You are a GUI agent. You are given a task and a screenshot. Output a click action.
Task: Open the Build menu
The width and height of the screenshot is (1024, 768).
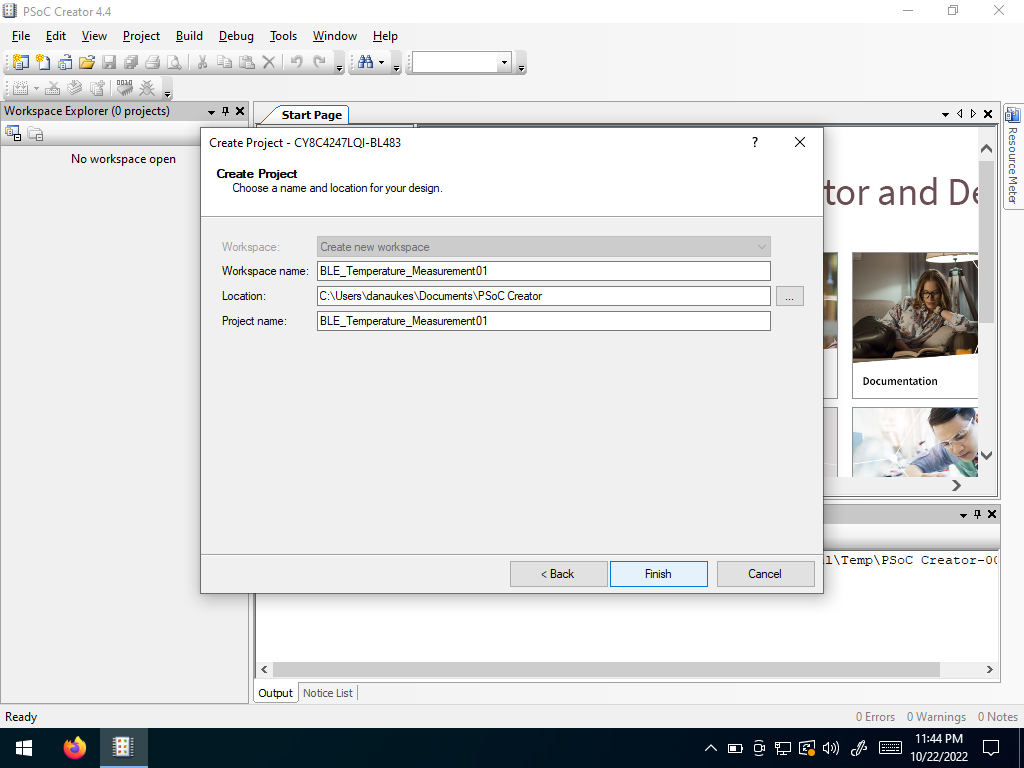(189, 36)
